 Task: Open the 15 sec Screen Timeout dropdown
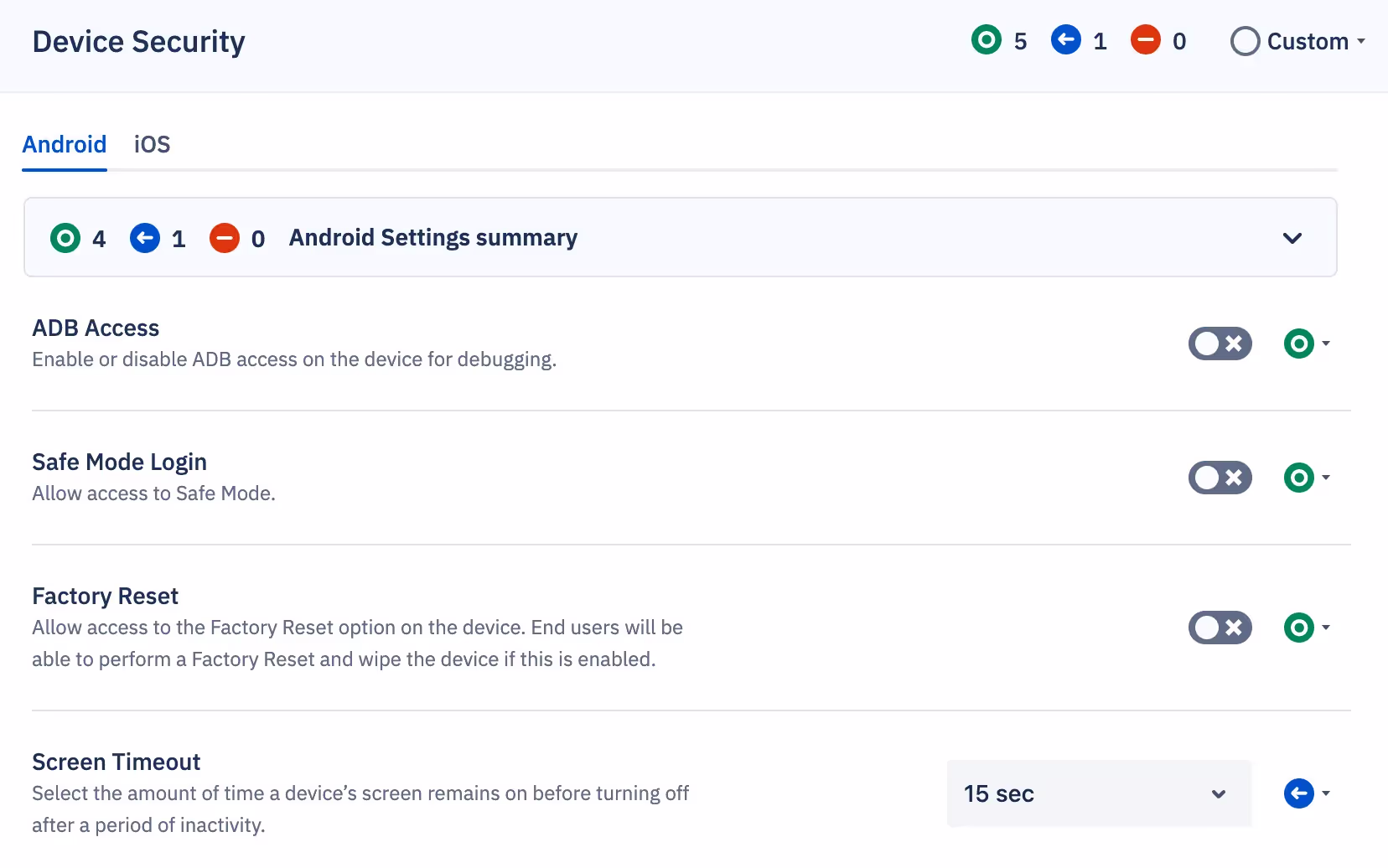[x=1099, y=793]
